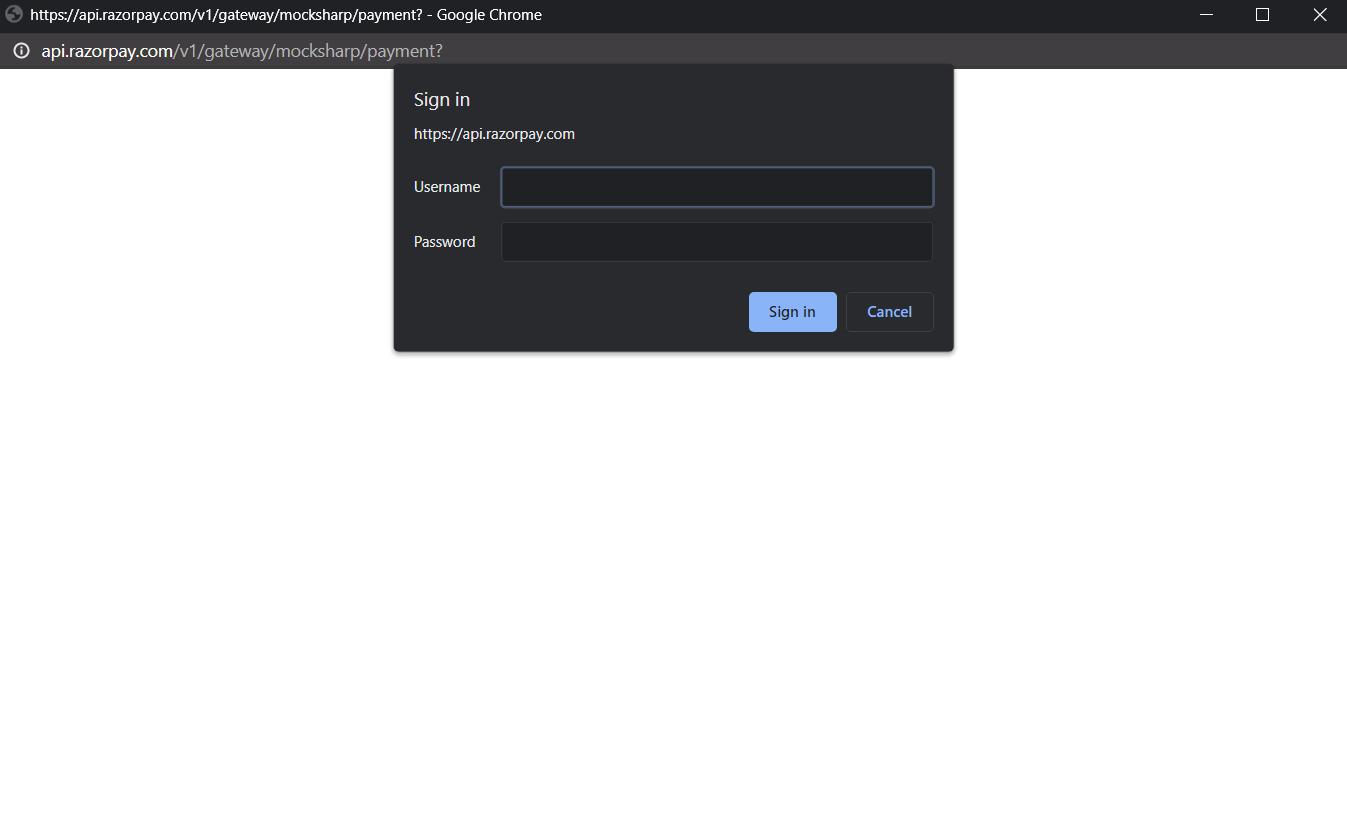Click the Password label
1347x832 pixels.
coord(445,242)
